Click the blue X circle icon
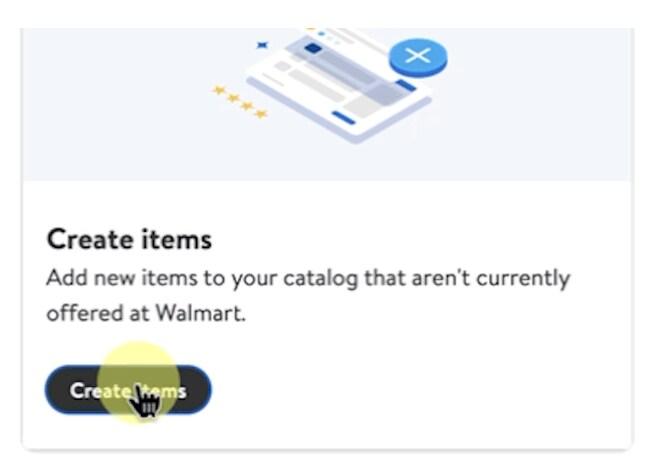Viewport: 654px width, 472px height. click(418, 56)
